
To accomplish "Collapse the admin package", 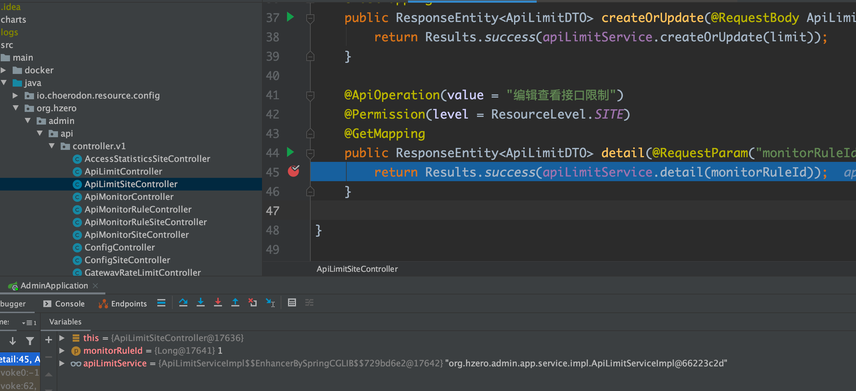I will (x=28, y=121).
